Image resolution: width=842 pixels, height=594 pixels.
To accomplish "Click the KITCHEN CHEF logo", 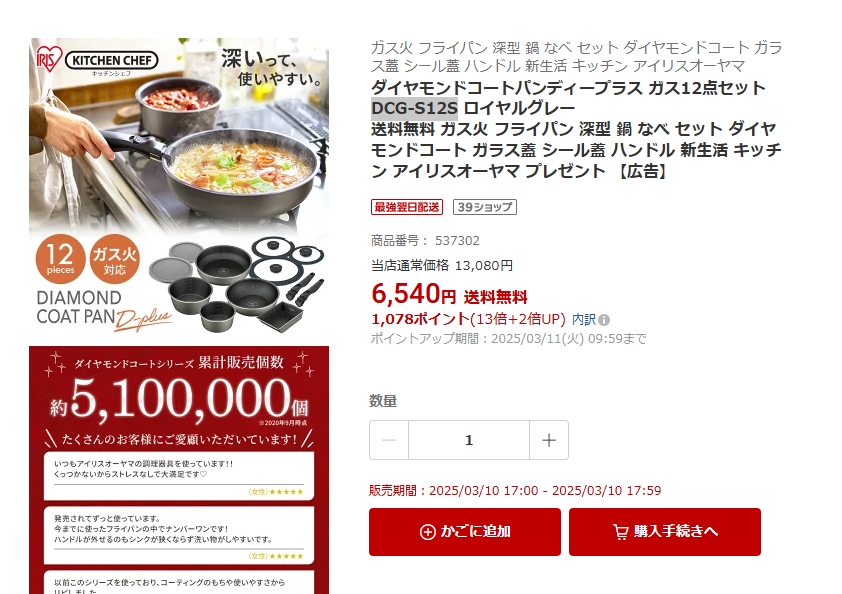I will [112, 60].
